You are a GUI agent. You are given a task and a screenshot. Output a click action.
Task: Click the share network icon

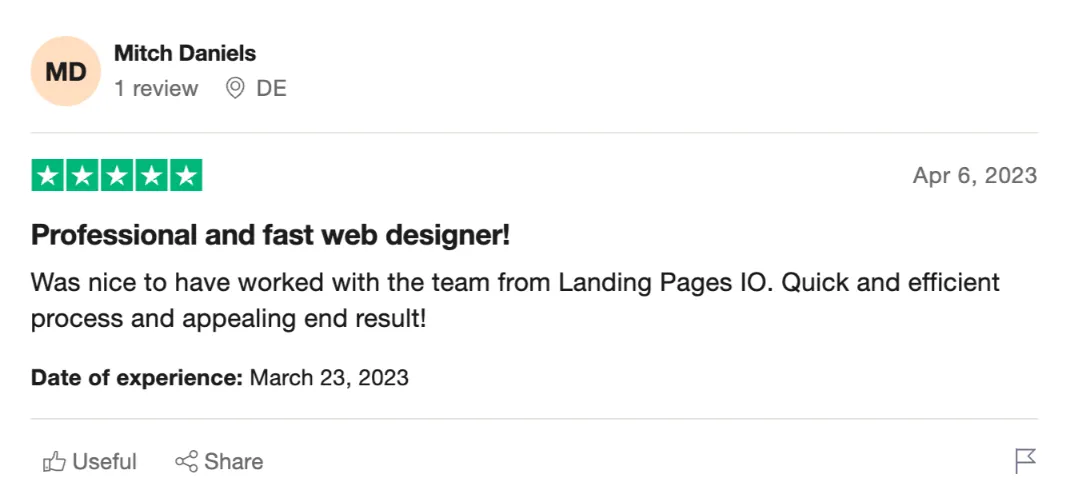pos(186,462)
